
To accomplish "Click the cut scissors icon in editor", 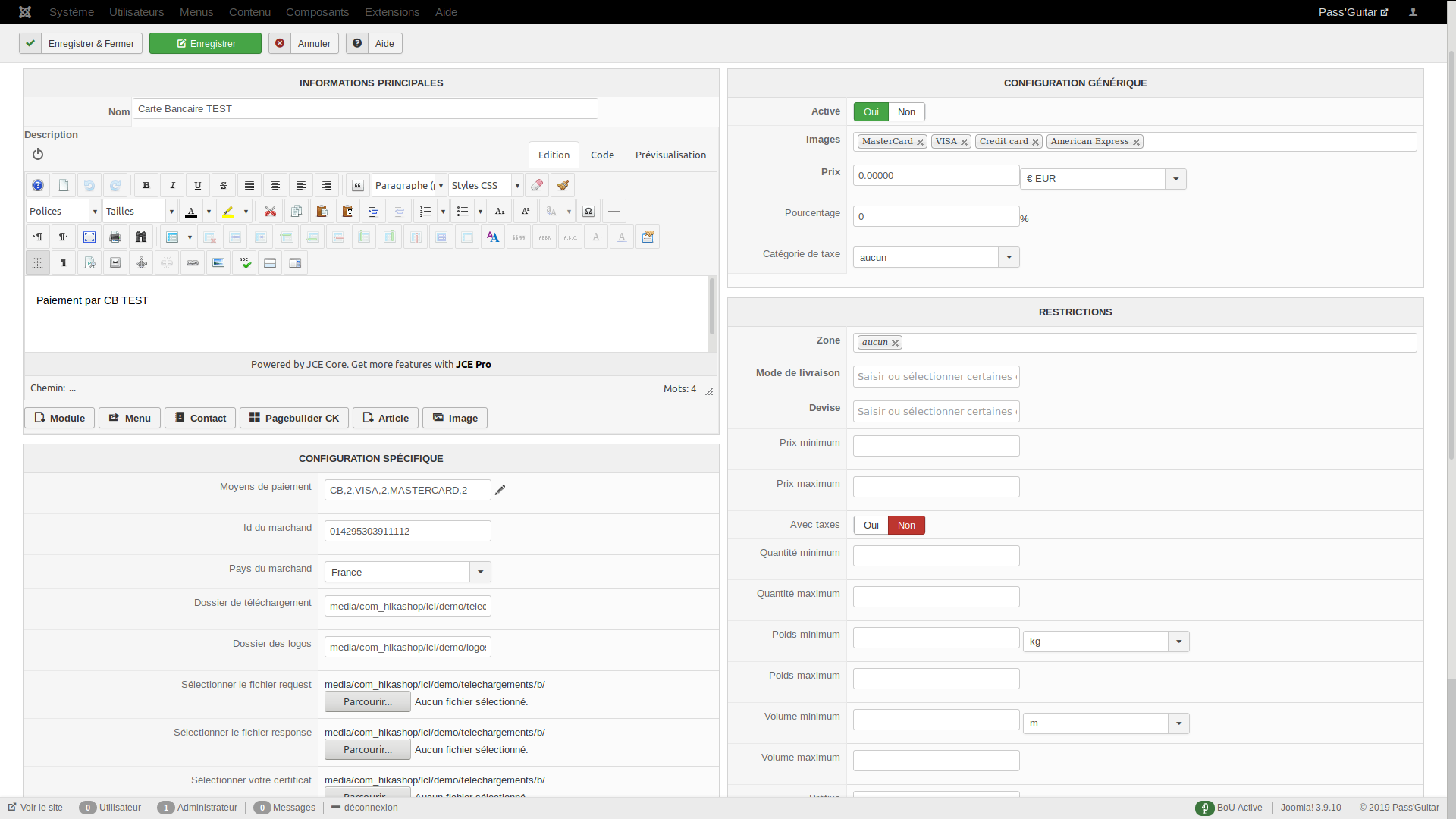I will click(x=270, y=212).
